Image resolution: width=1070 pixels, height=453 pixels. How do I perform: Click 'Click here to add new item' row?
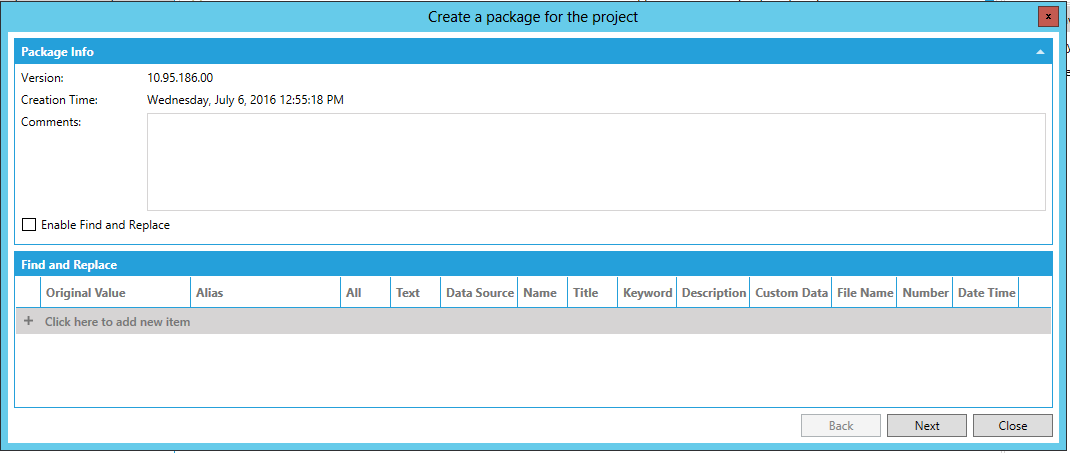pos(117,322)
